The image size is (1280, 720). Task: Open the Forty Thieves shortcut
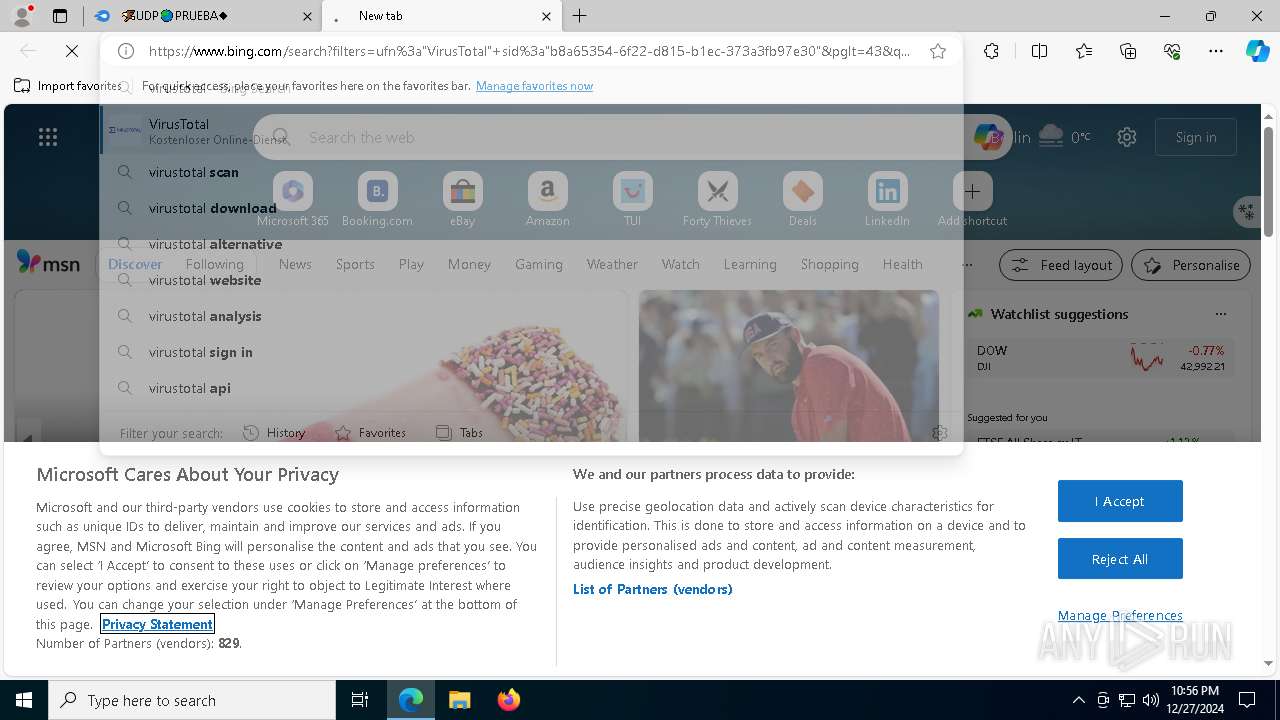717,199
